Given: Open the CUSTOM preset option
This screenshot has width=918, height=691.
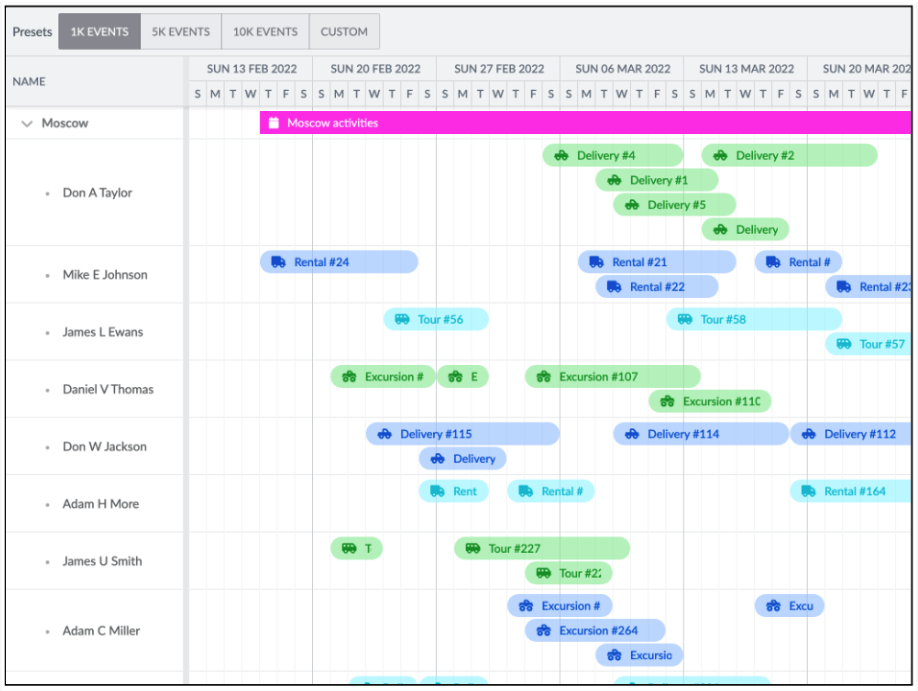Looking at the screenshot, I should pyautogui.click(x=344, y=32).
